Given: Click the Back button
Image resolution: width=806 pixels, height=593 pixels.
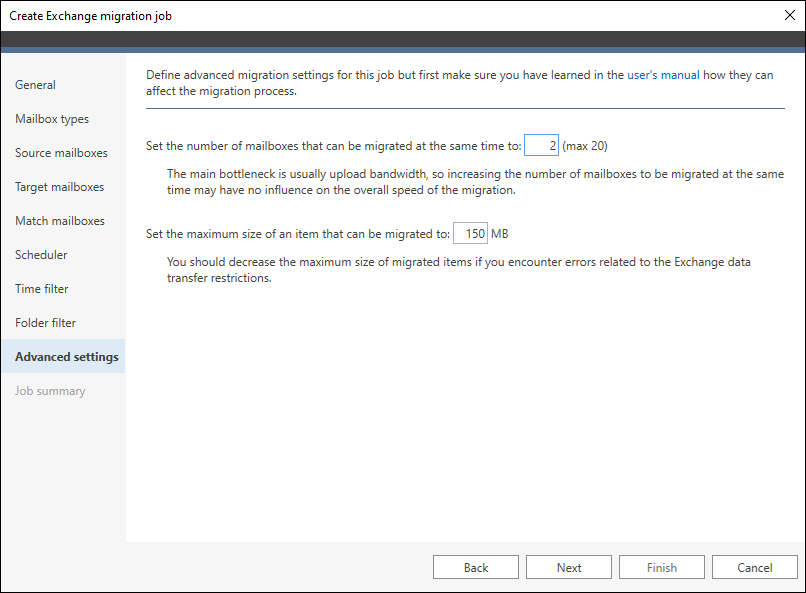Looking at the screenshot, I should tap(476, 567).
